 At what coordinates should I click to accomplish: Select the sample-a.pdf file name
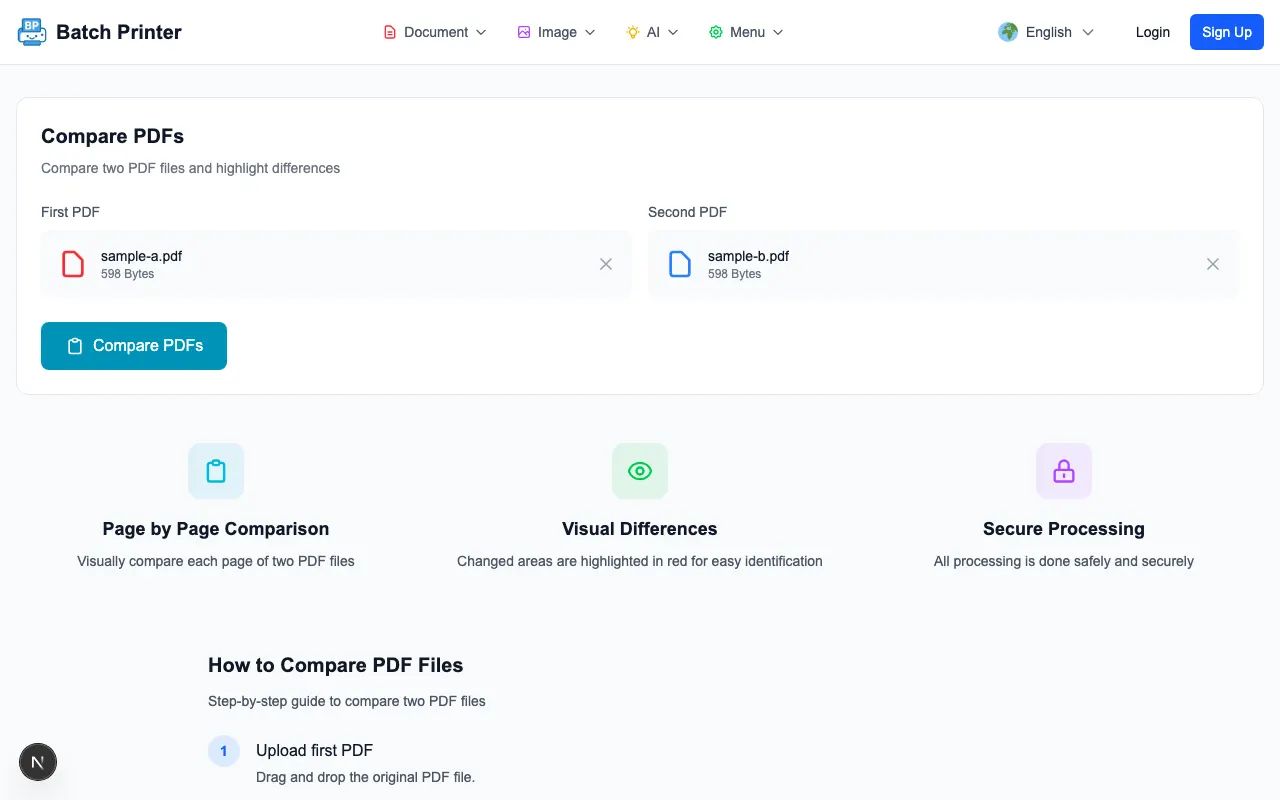point(141,256)
